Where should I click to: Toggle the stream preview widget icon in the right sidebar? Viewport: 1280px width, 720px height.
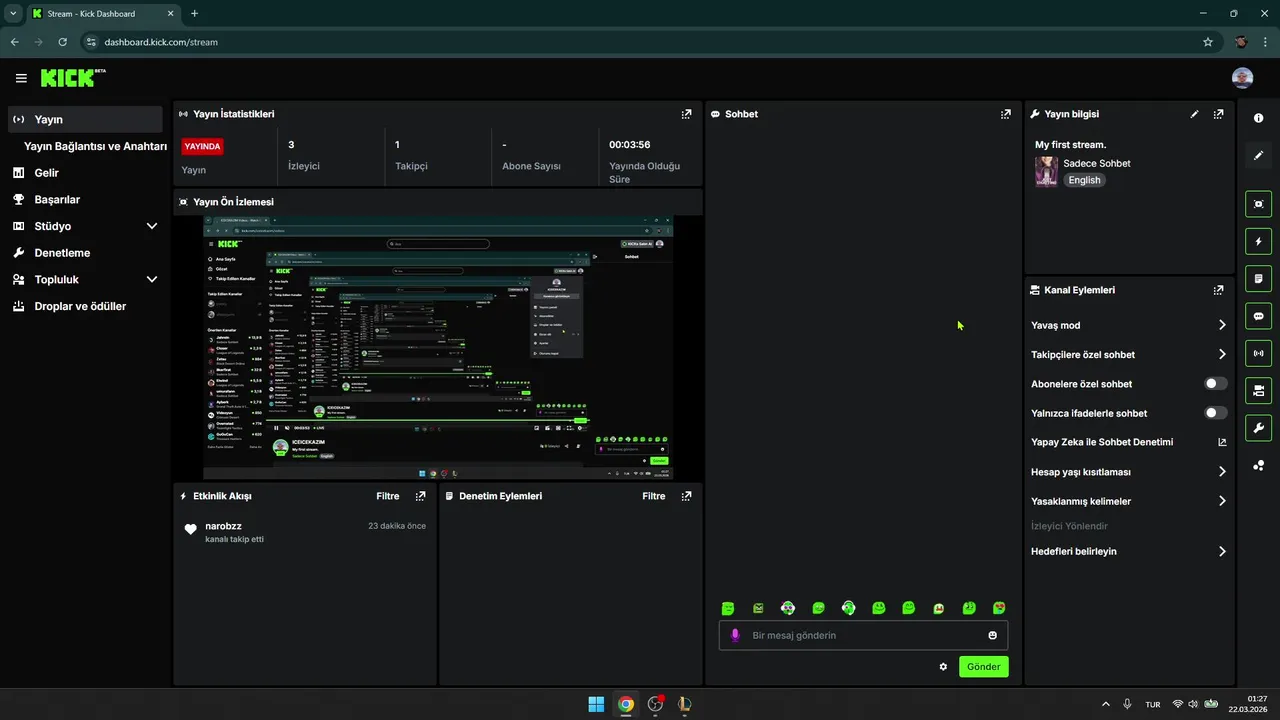(1259, 204)
